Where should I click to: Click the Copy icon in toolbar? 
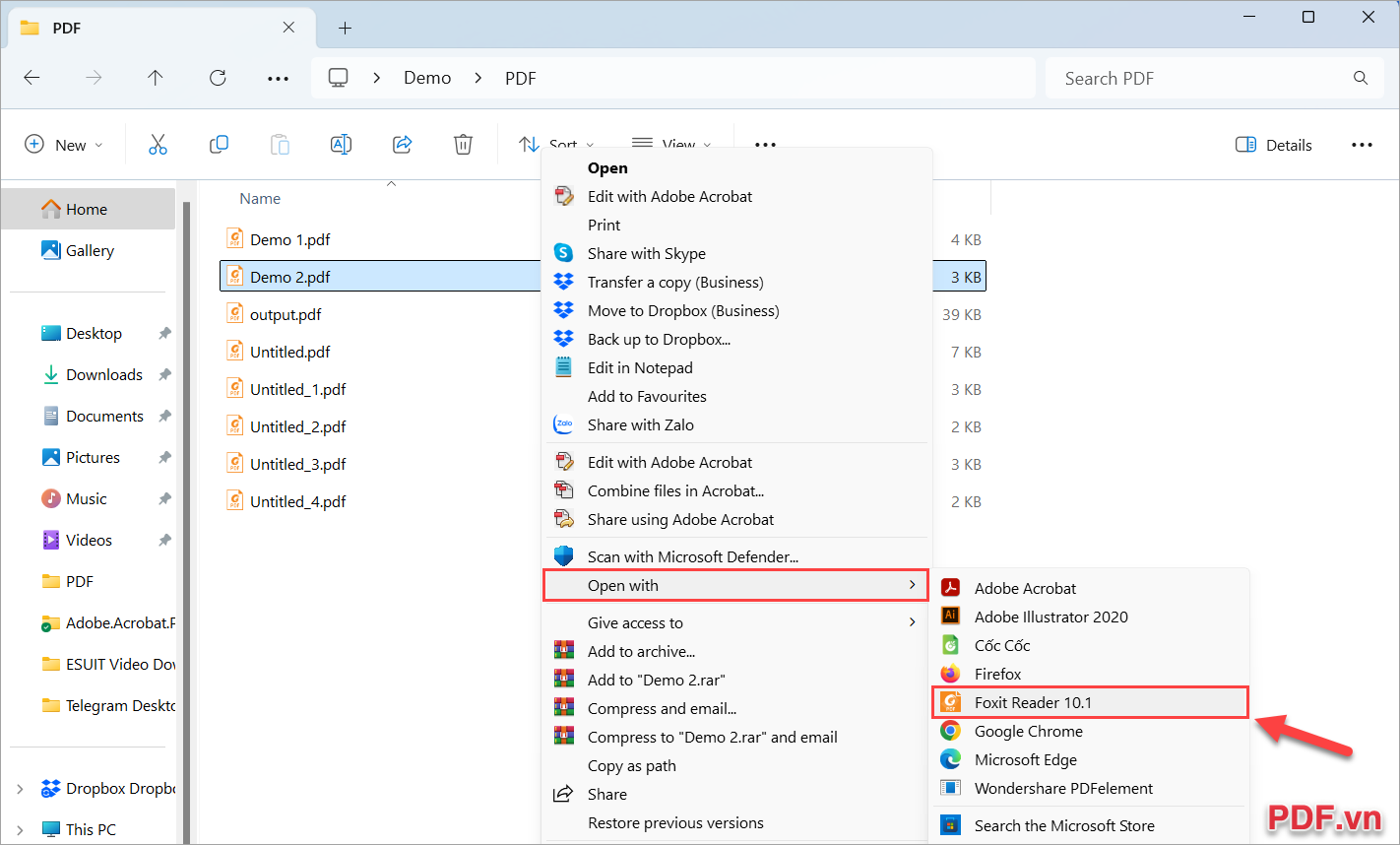pyautogui.click(x=219, y=145)
